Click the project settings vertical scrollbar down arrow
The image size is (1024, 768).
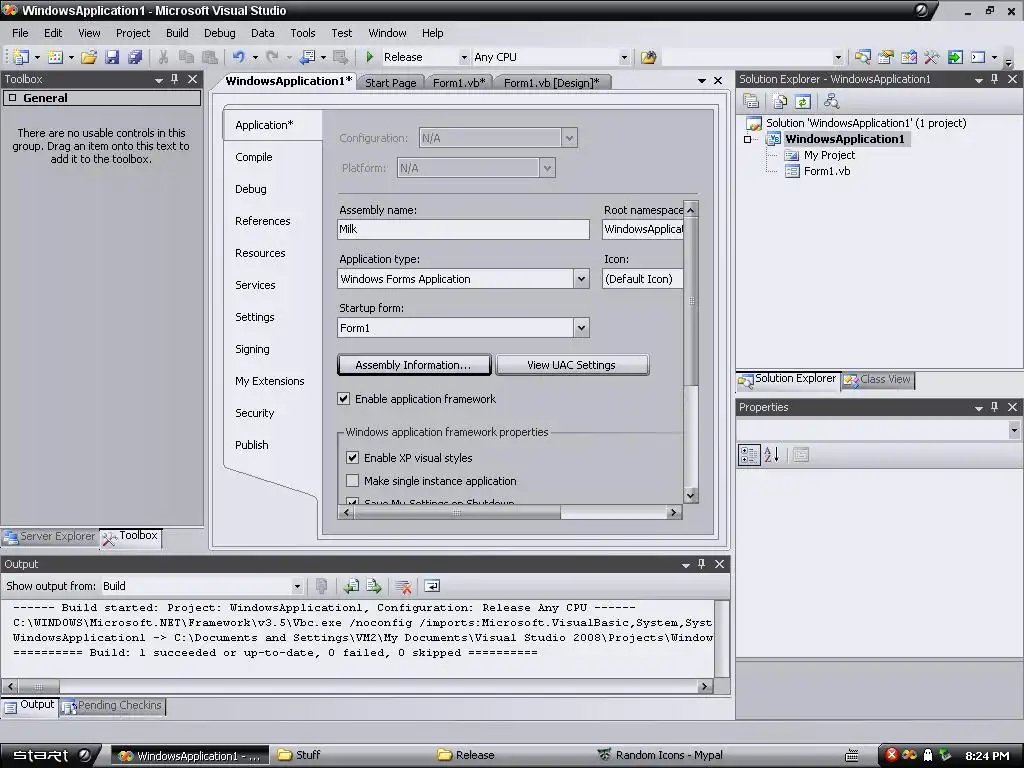(690, 496)
